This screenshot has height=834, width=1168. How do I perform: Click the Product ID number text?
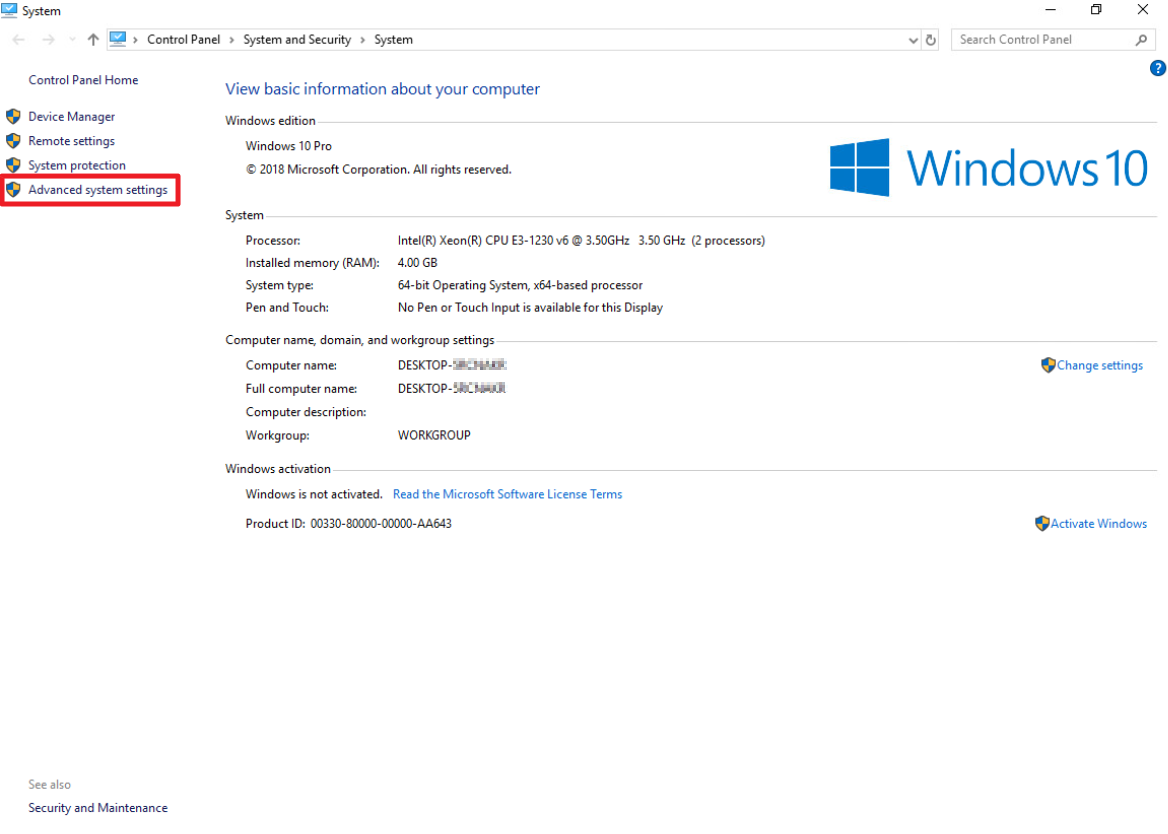[x=381, y=524]
